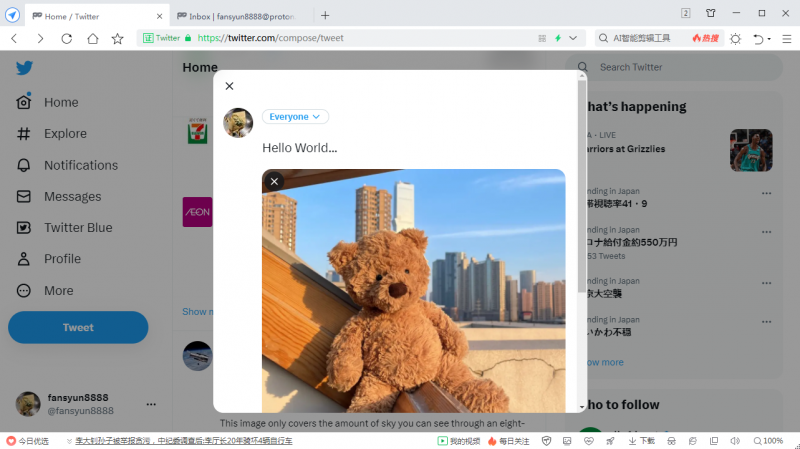This screenshot has height=449, width=800.
Task: Click the Hello World tweet text field
Action: 400,148
